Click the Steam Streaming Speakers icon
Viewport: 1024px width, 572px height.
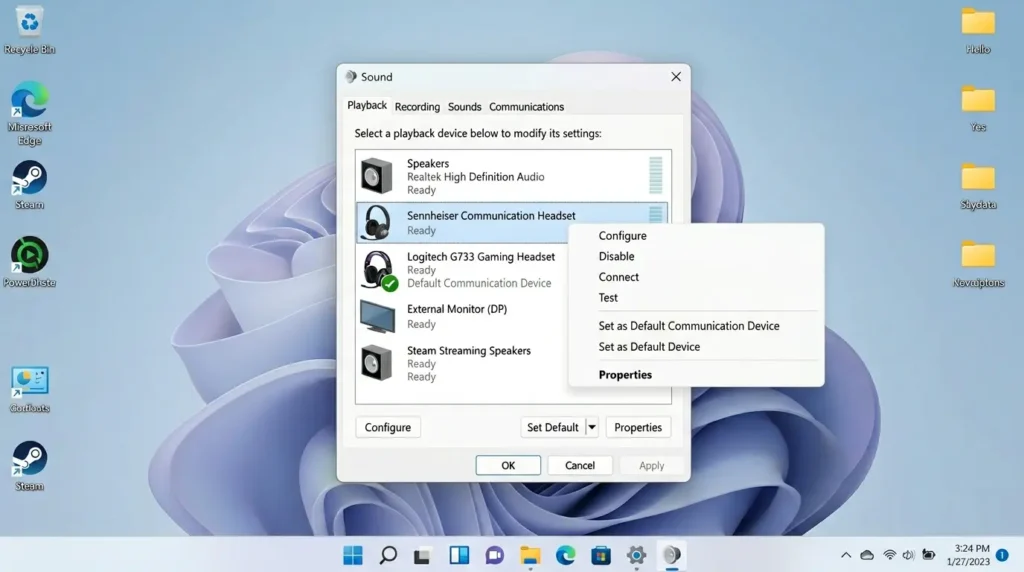coord(377,362)
